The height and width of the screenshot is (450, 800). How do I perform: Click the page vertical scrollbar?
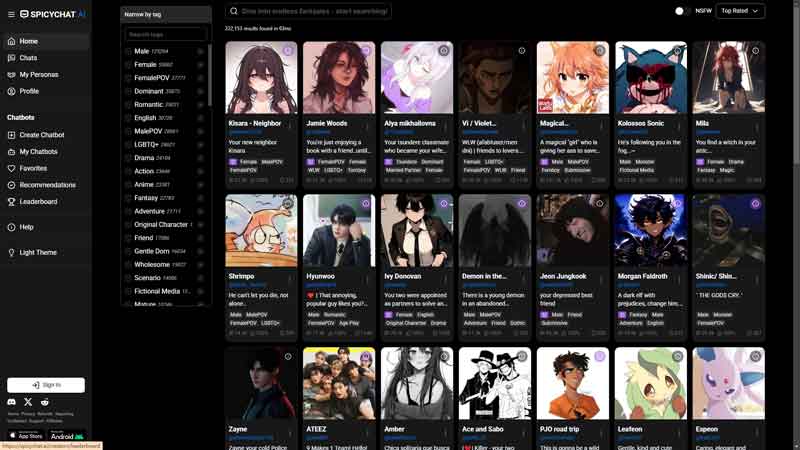tap(796, 87)
